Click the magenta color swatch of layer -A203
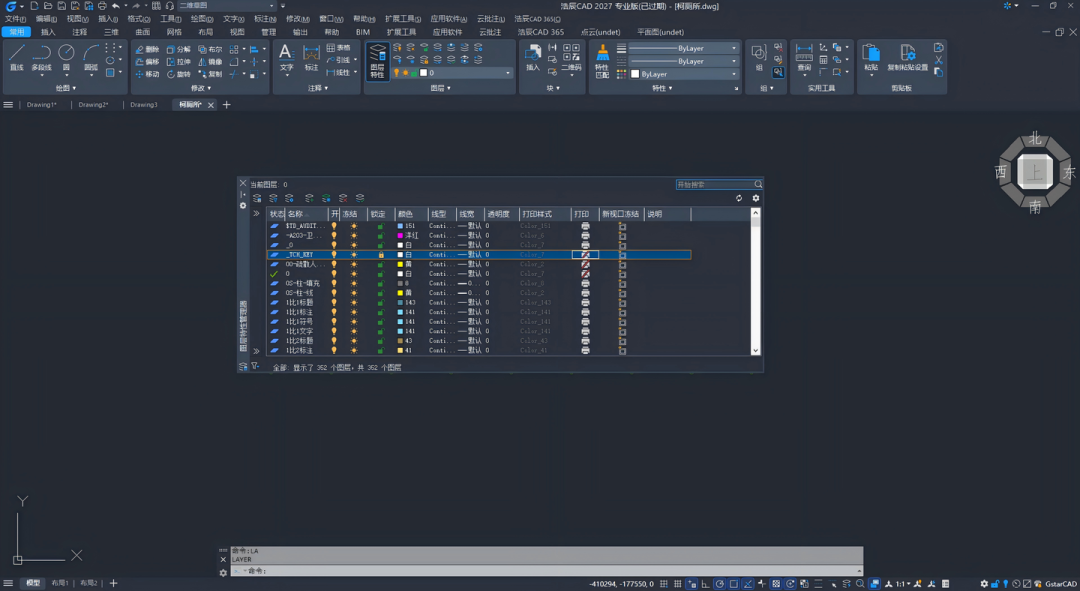The width and height of the screenshot is (1080, 591). [x=400, y=236]
